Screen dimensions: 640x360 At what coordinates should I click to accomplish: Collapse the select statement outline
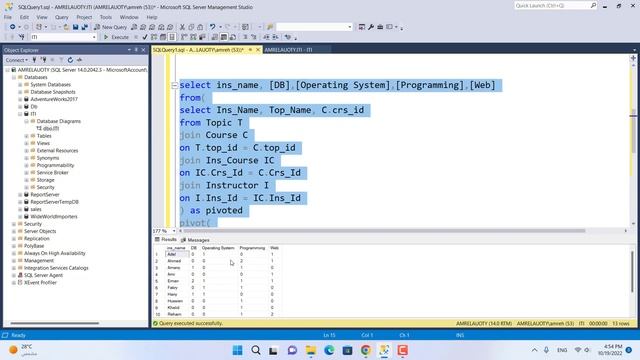[x=174, y=85]
